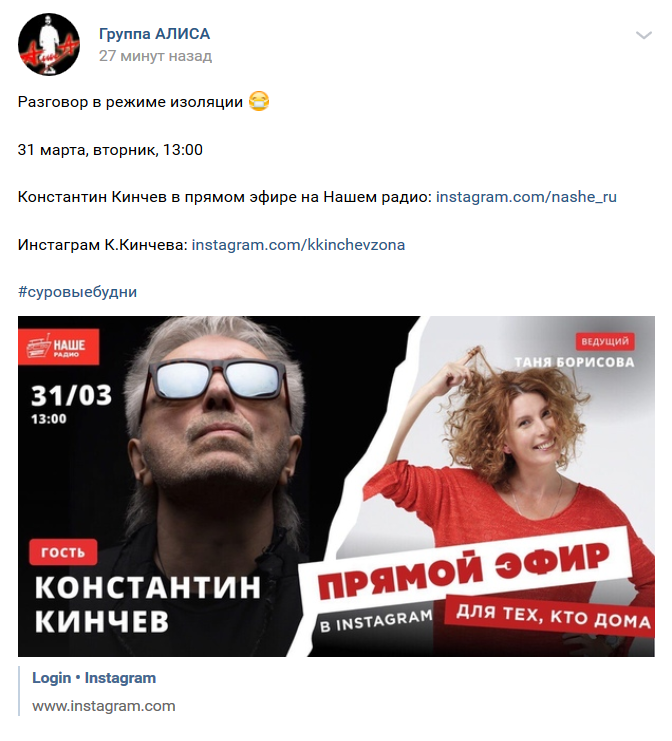
Task: Click the ВЕДУЩИЙ badge on banner
Action: [605, 341]
